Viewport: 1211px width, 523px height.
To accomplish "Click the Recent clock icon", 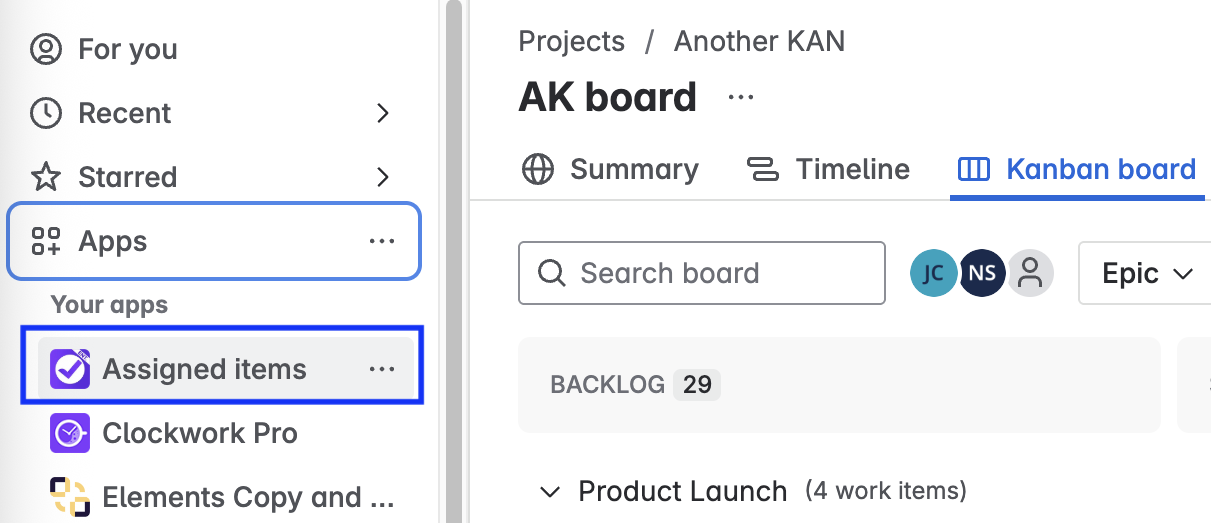I will [46, 113].
